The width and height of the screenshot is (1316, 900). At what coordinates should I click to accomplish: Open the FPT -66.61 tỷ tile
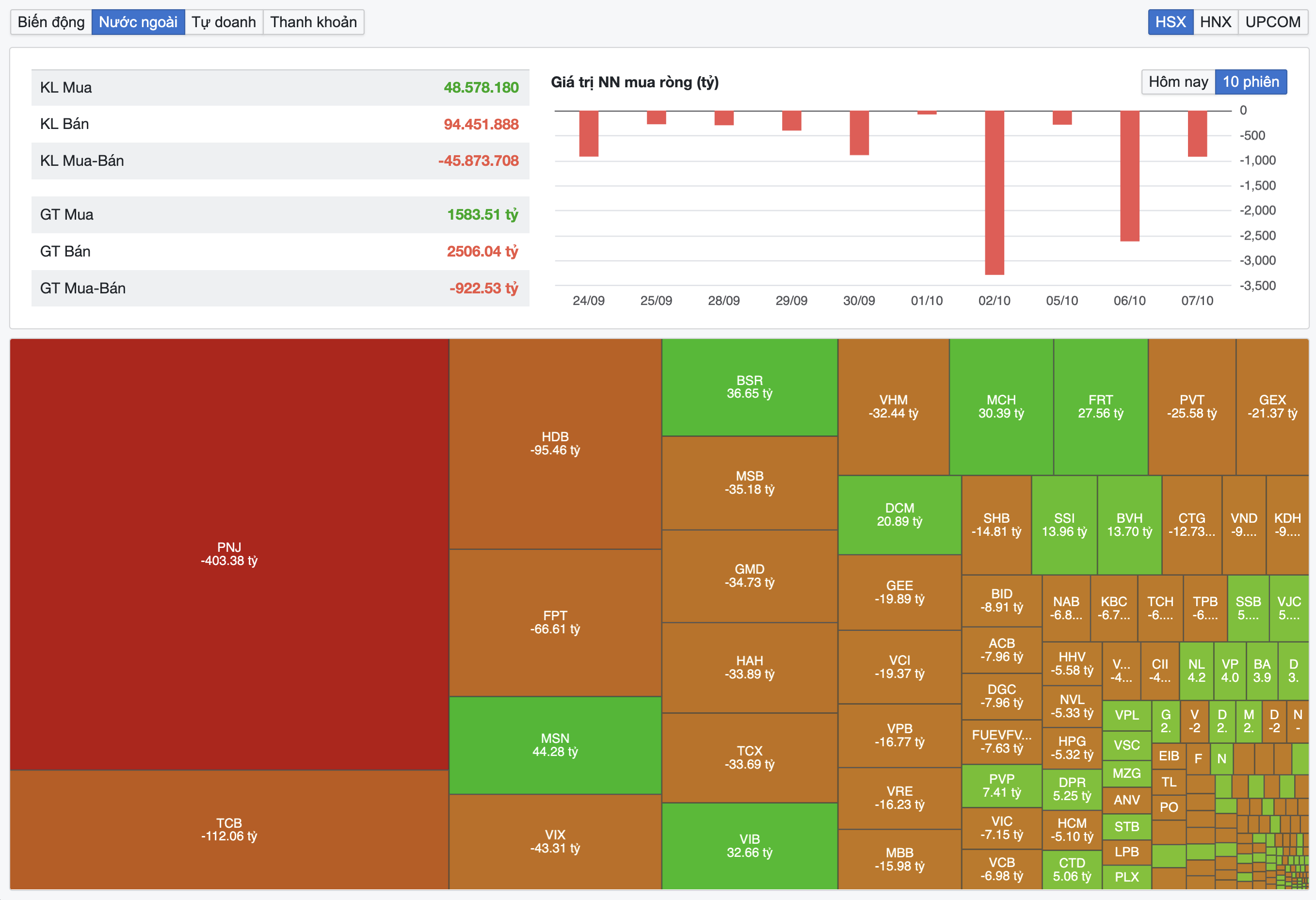click(555, 623)
